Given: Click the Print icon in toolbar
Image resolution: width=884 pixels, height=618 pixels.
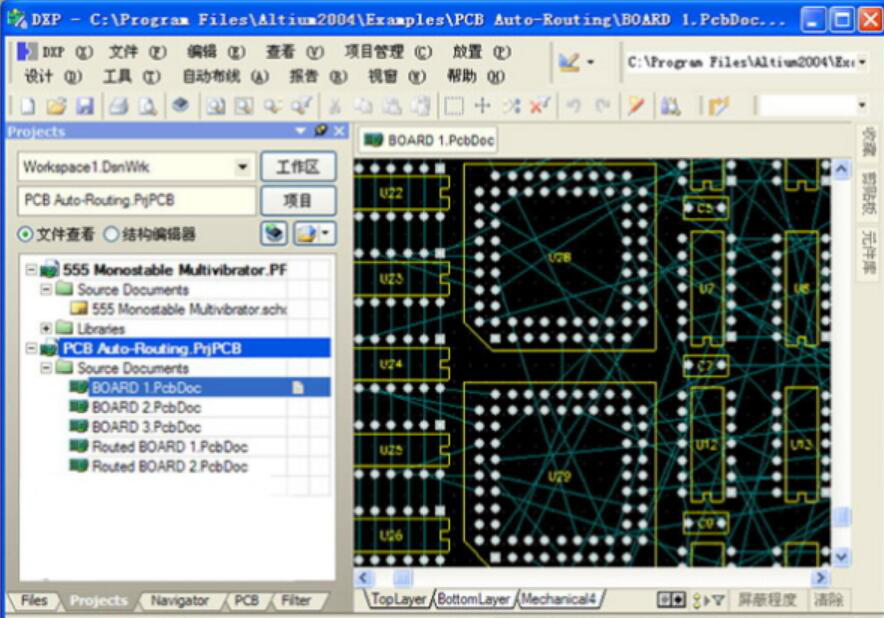Looking at the screenshot, I should point(118,105).
